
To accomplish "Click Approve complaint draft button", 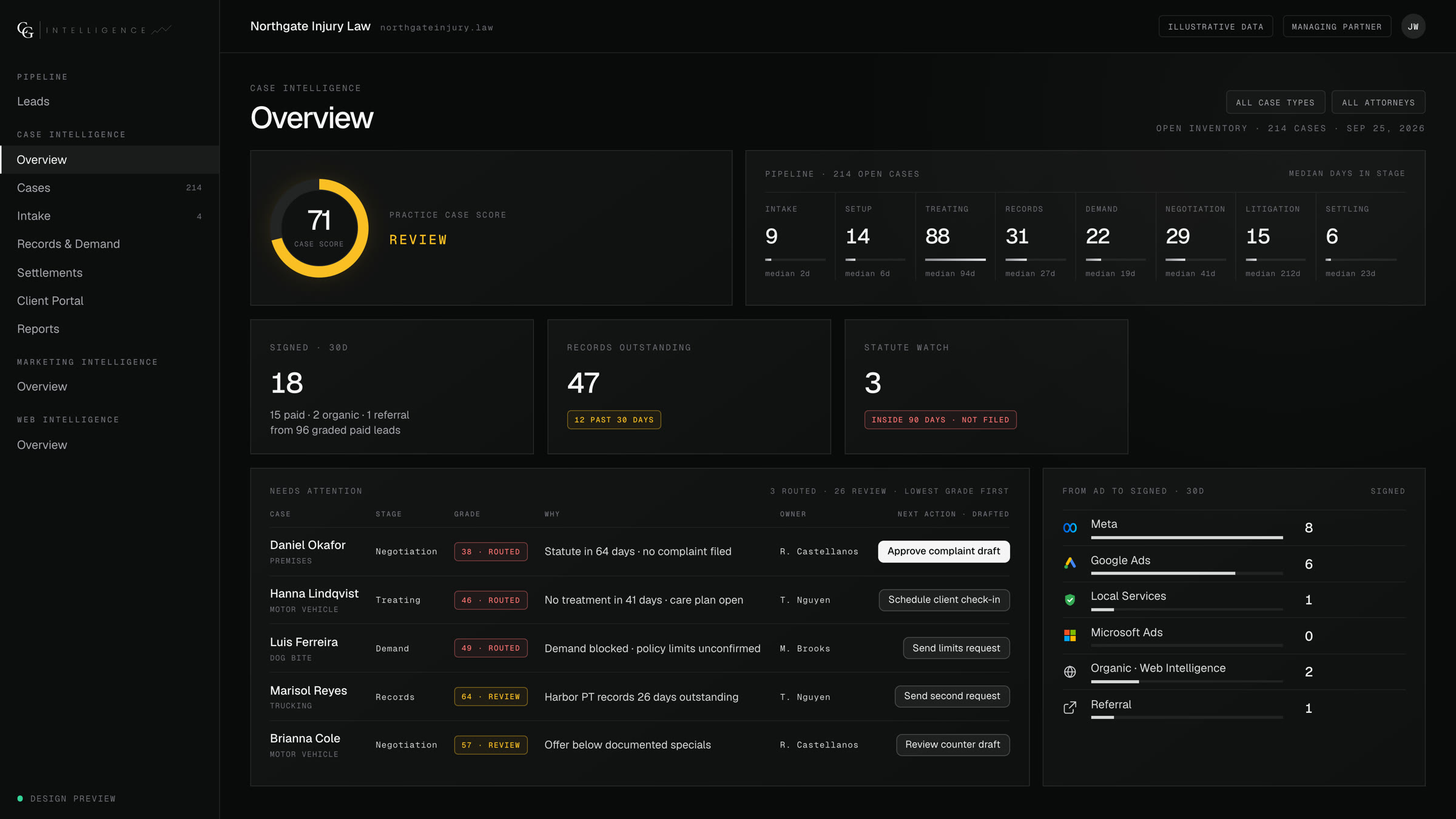I will point(943,551).
